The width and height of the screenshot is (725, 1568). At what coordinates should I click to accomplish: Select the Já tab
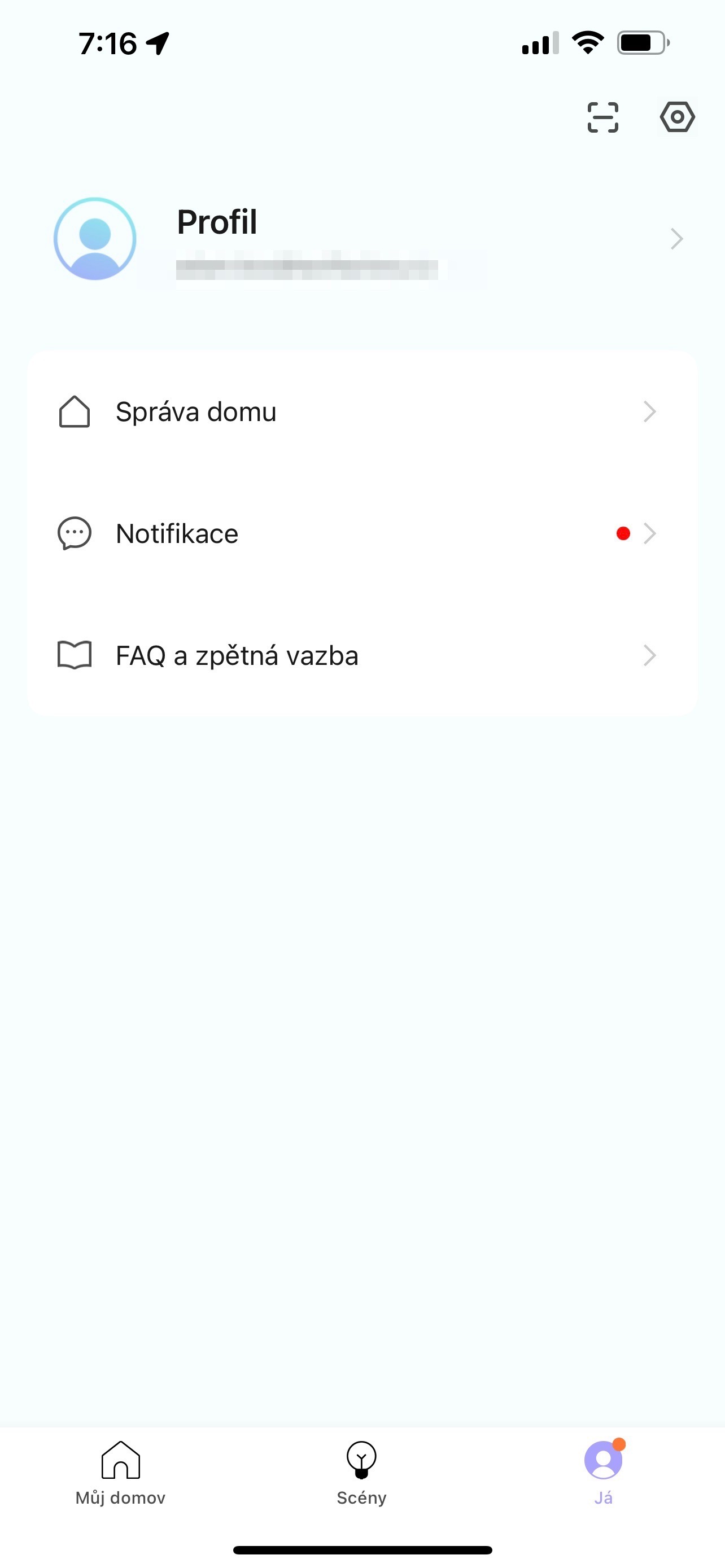pyautogui.click(x=603, y=1473)
